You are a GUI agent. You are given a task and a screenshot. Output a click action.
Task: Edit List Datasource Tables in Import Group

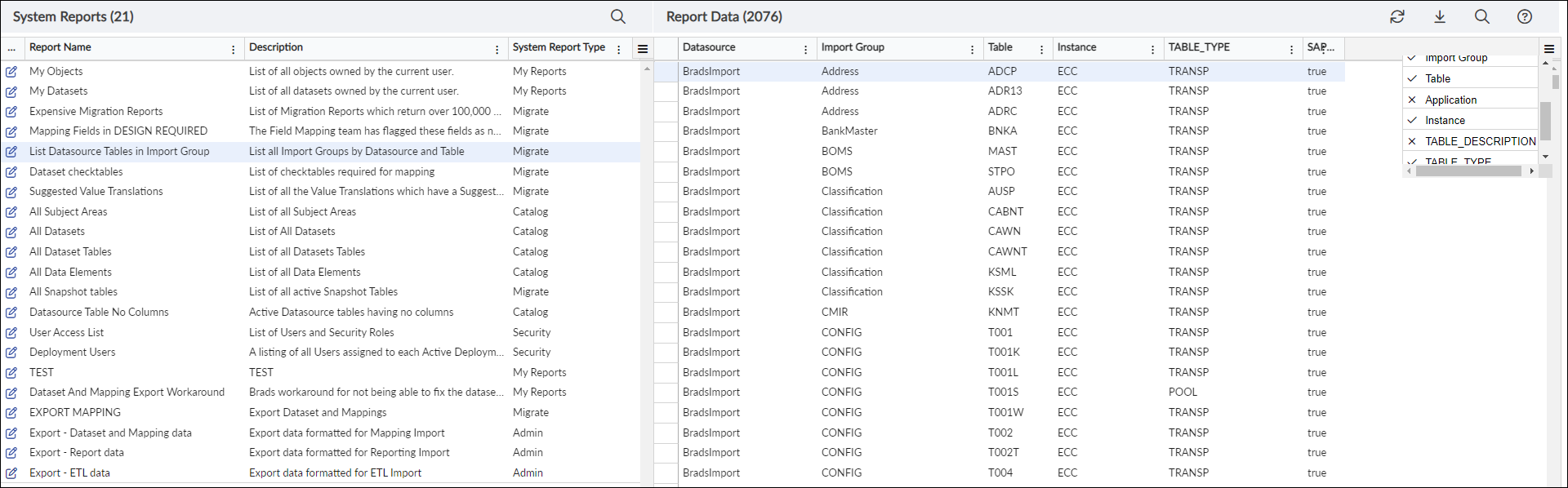click(11, 152)
